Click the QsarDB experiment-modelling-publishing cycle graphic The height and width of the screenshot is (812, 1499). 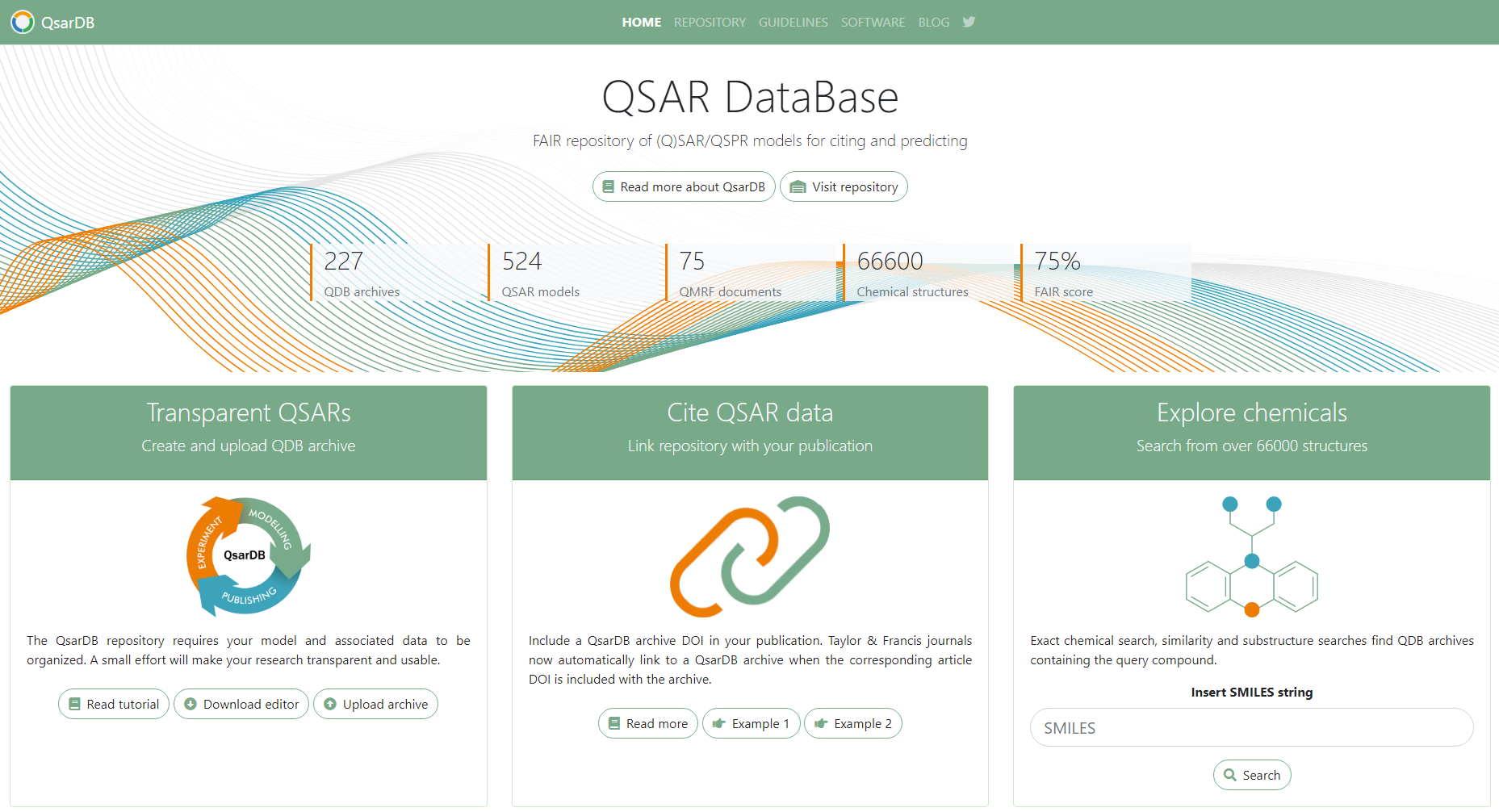pyautogui.click(x=248, y=556)
